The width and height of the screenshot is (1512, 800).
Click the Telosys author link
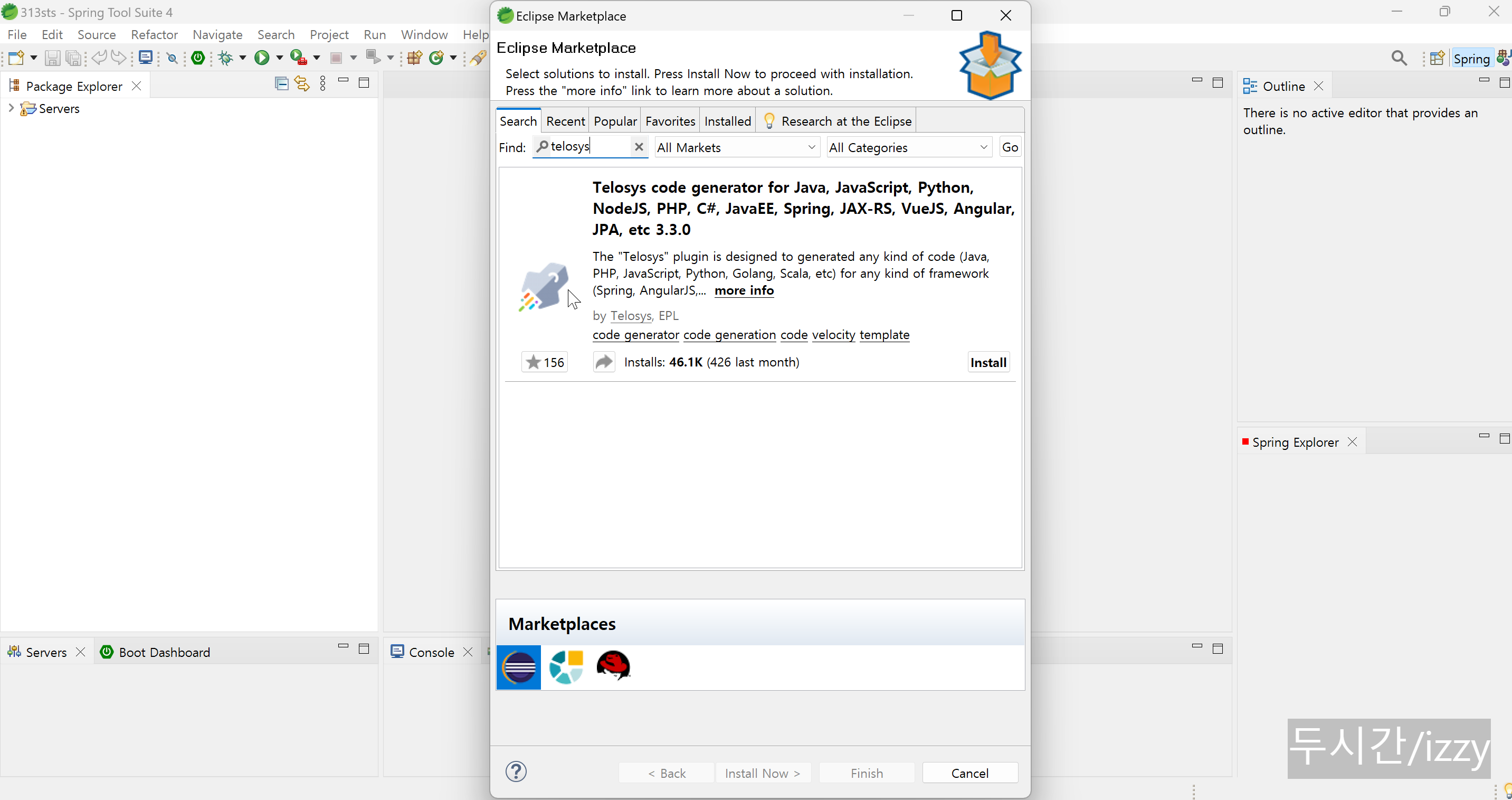pyautogui.click(x=630, y=315)
